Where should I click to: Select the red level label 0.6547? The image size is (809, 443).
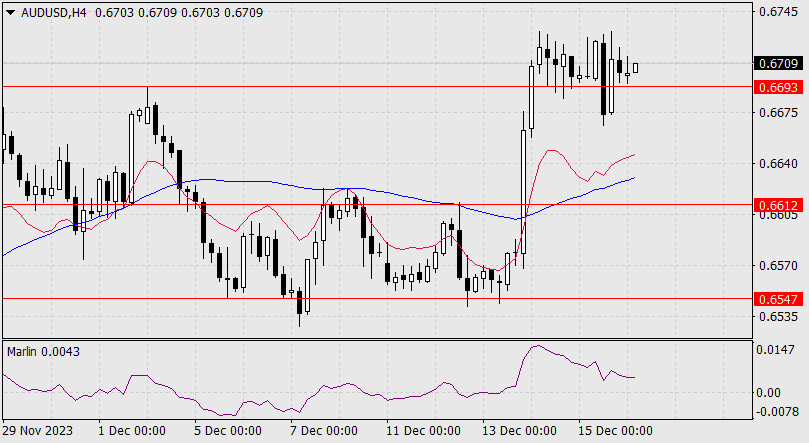coord(779,299)
